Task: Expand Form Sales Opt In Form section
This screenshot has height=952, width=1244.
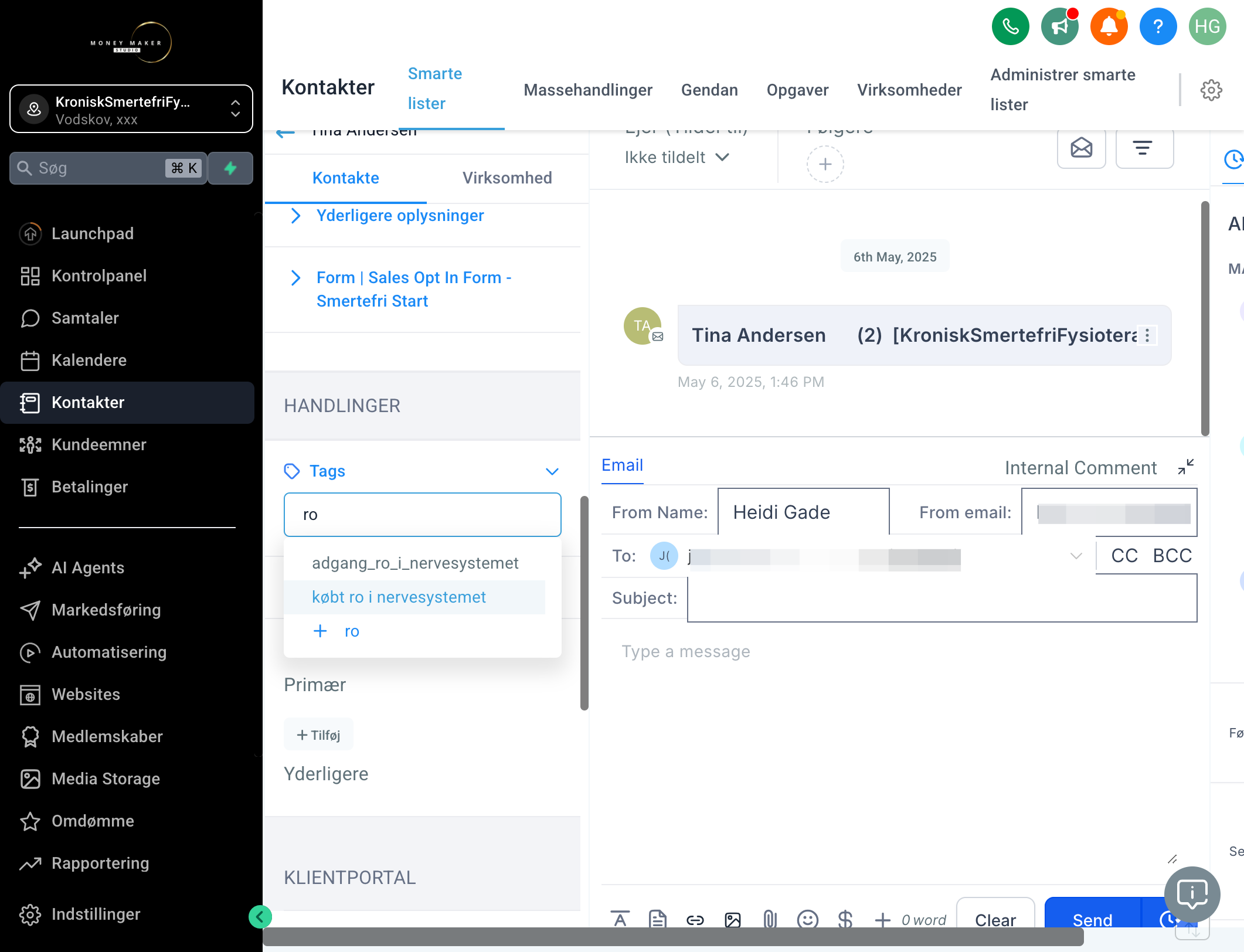Action: [x=413, y=289]
